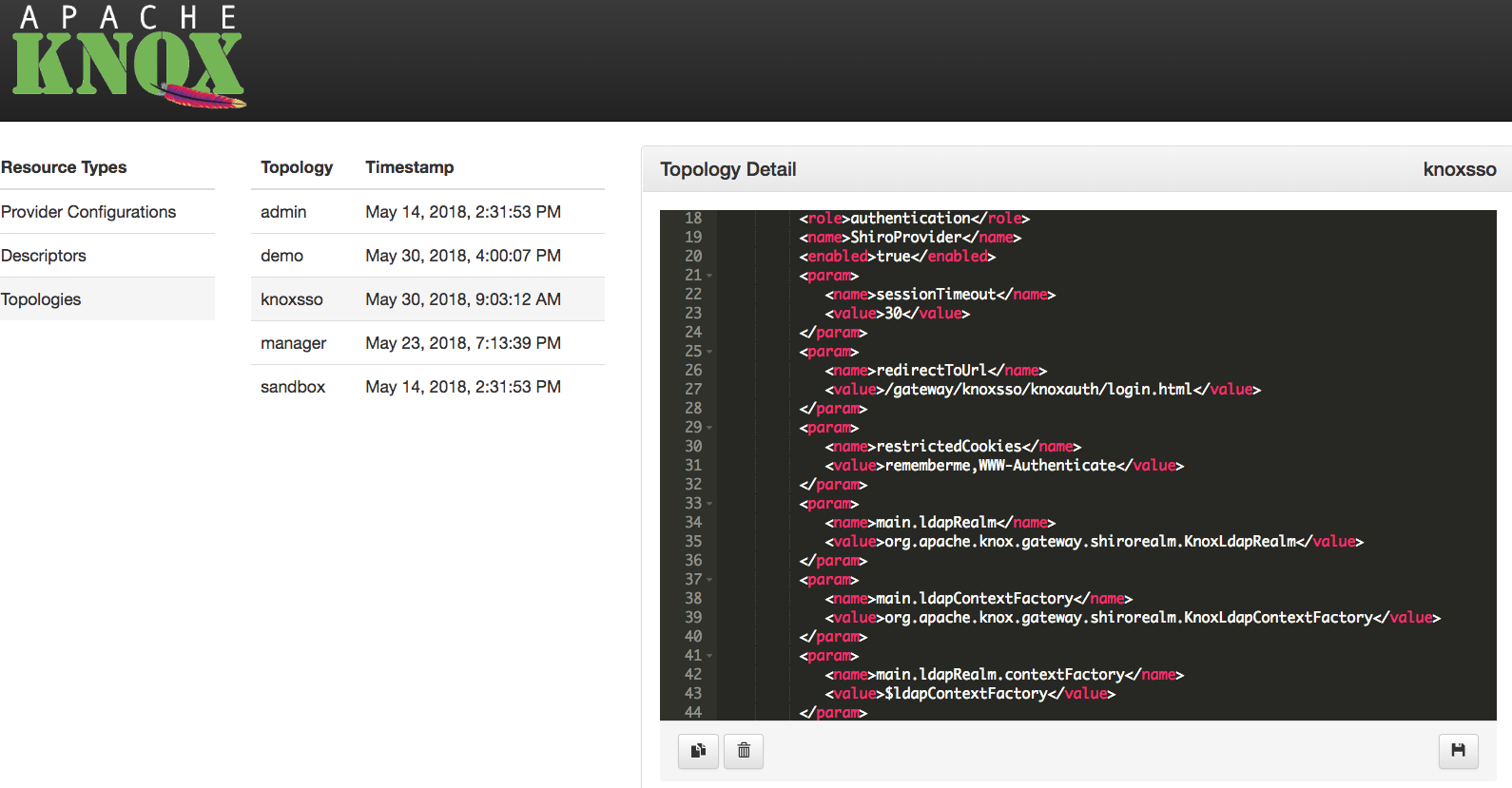
Task: Choose the knoxsso topology row
Action: point(292,299)
